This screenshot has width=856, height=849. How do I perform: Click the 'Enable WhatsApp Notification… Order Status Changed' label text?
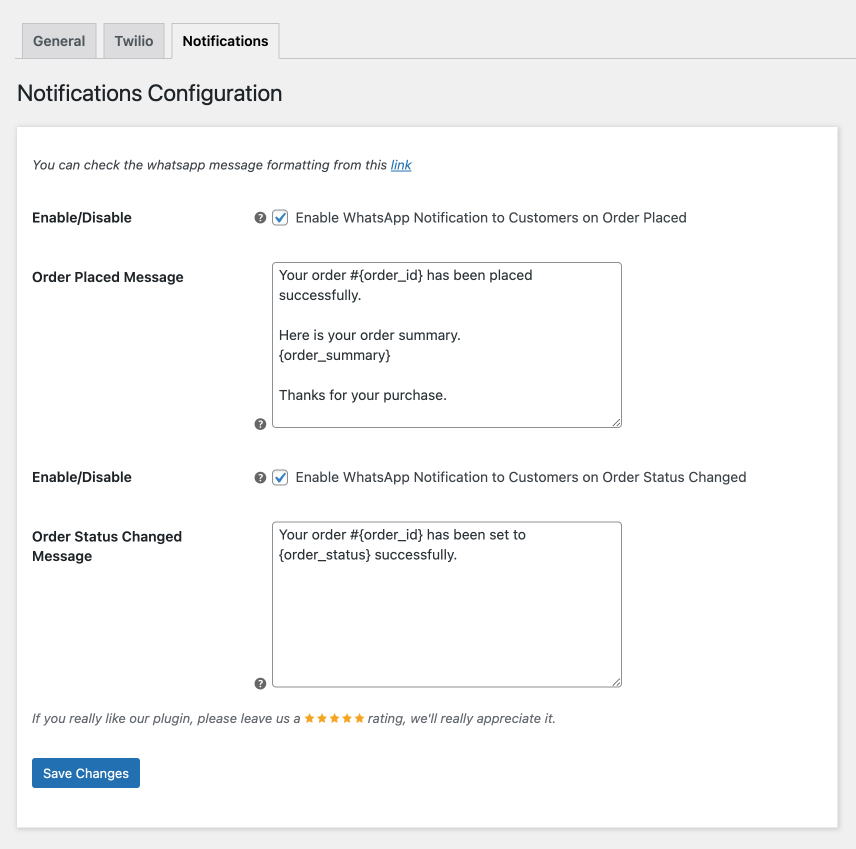(521, 478)
